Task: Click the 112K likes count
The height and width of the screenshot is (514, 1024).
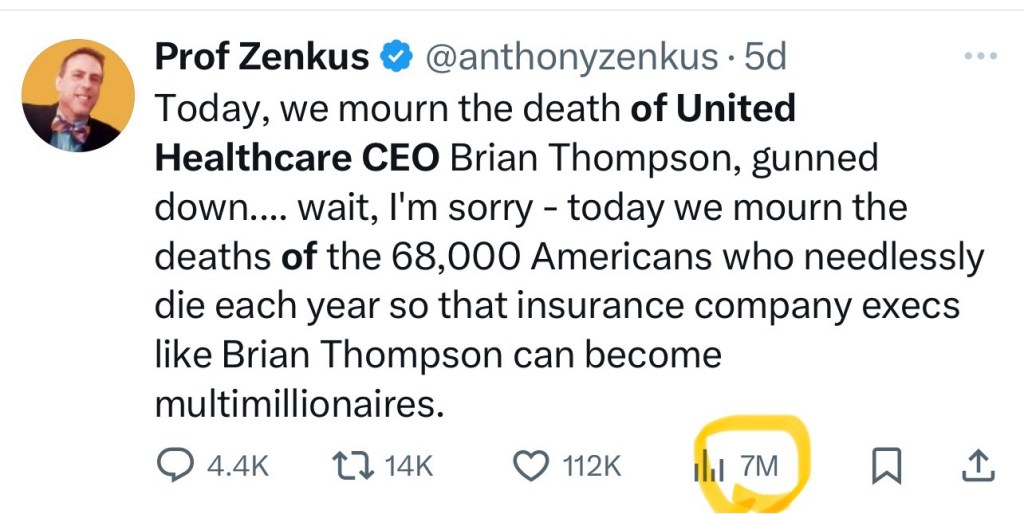Action: 592,465
